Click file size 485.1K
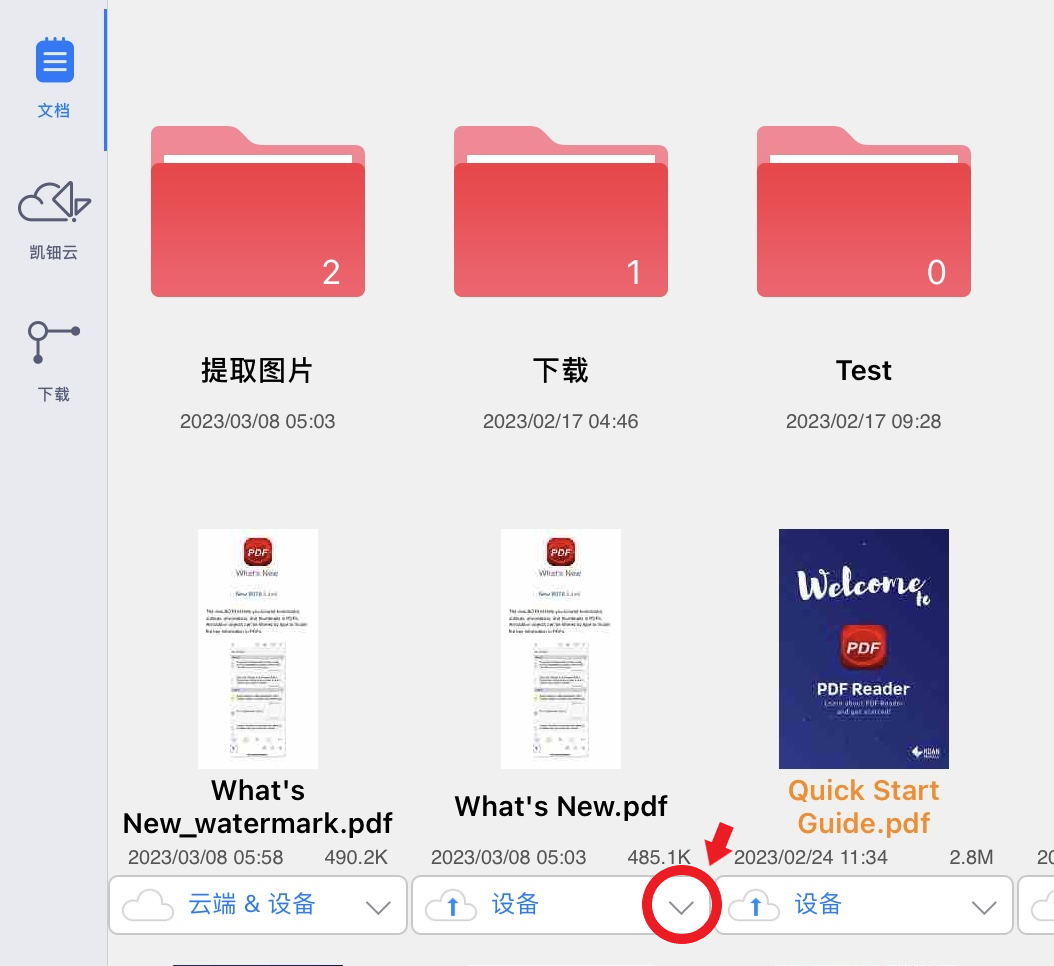 659,857
